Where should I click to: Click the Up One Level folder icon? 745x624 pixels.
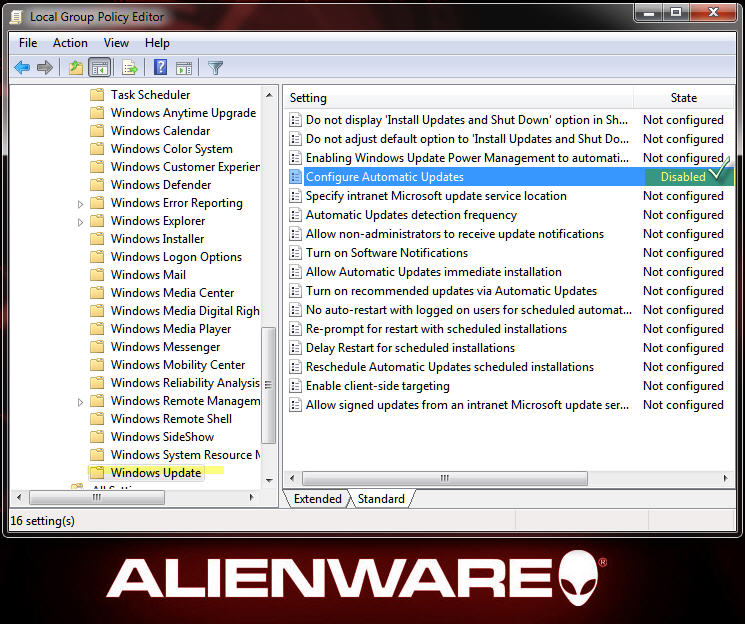click(x=76, y=68)
